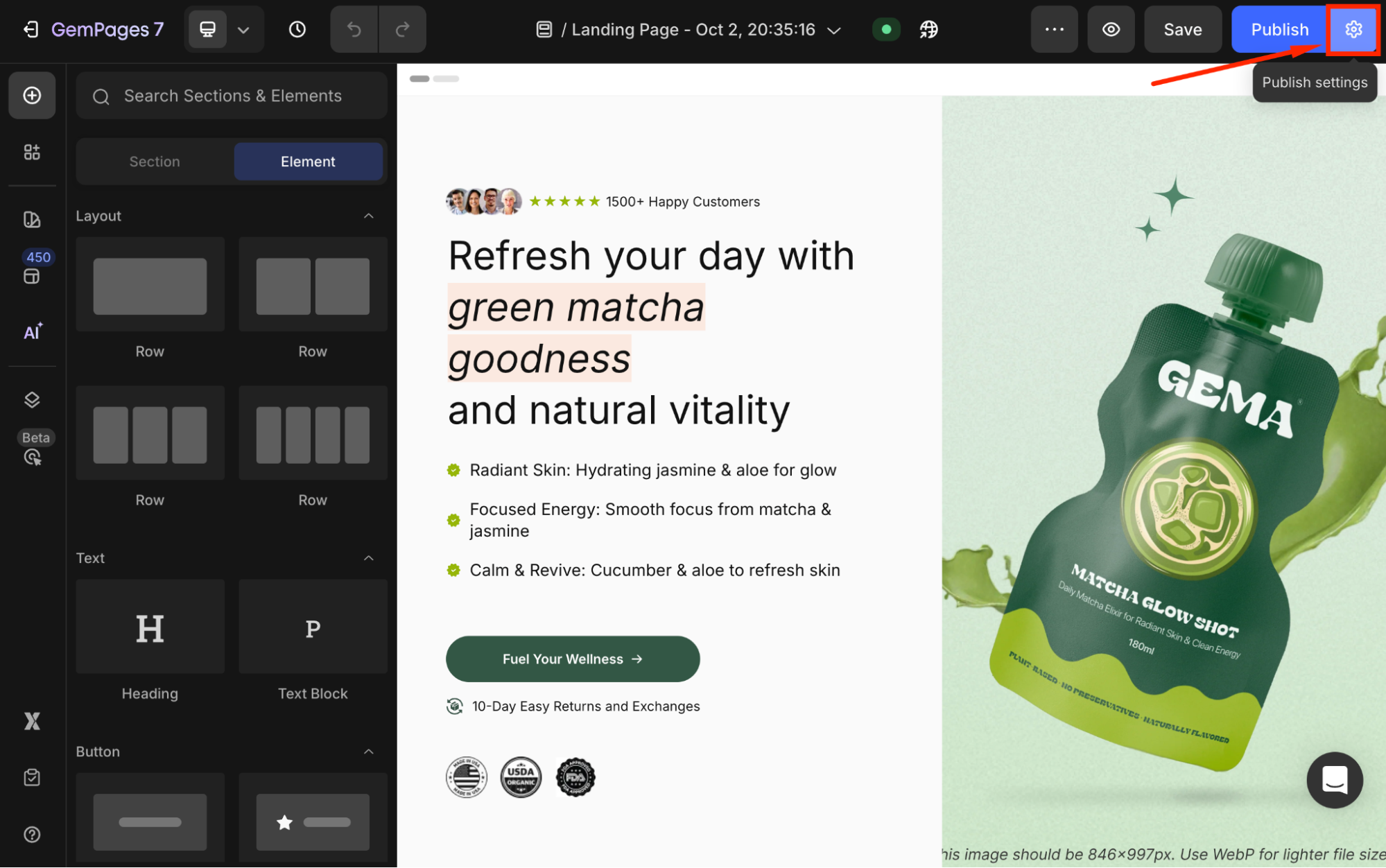
Task: Toggle the preview eye icon
Action: pos(1111,29)
